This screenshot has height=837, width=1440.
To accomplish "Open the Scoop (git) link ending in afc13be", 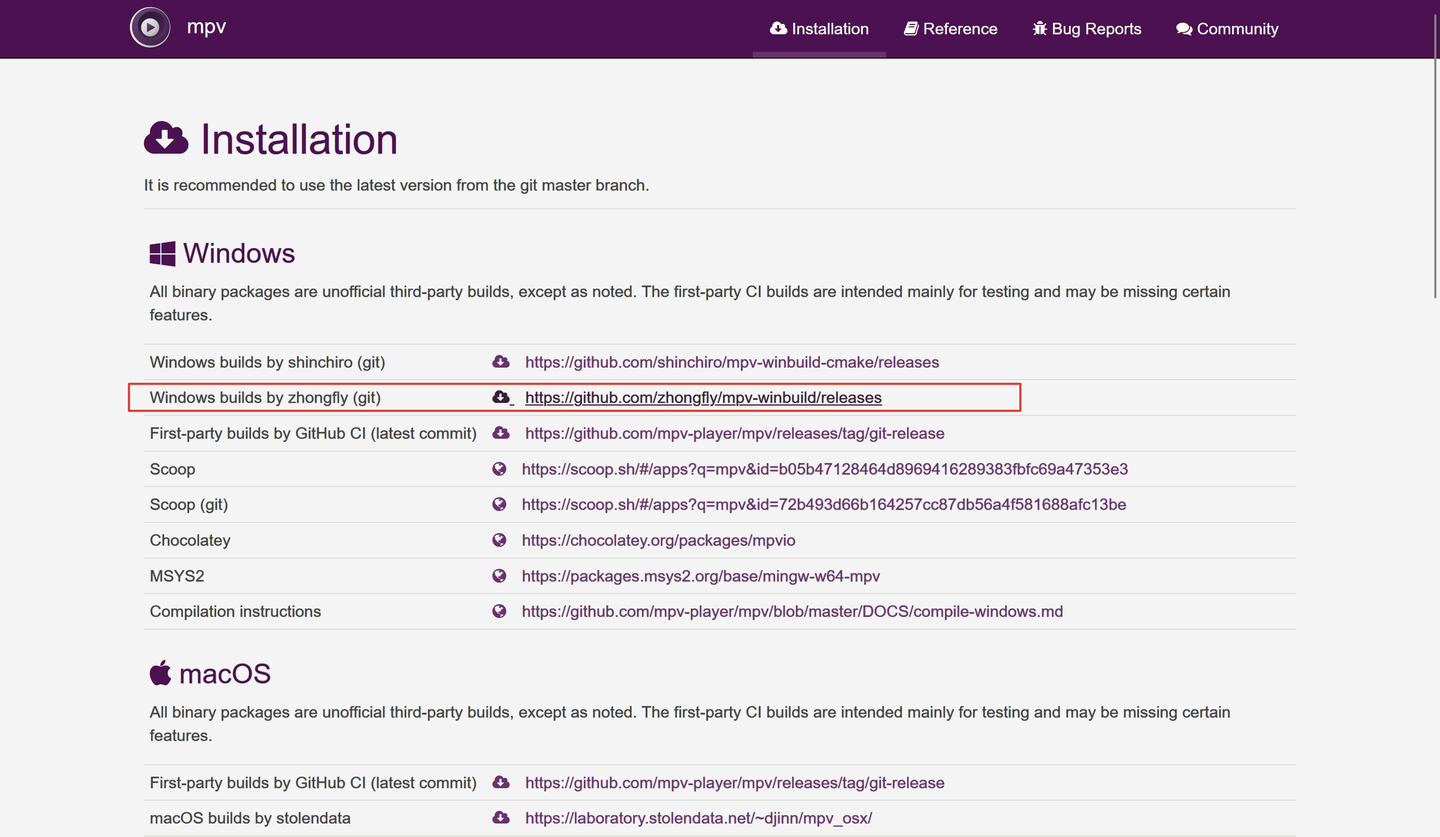I will click(x=824, y=505).
